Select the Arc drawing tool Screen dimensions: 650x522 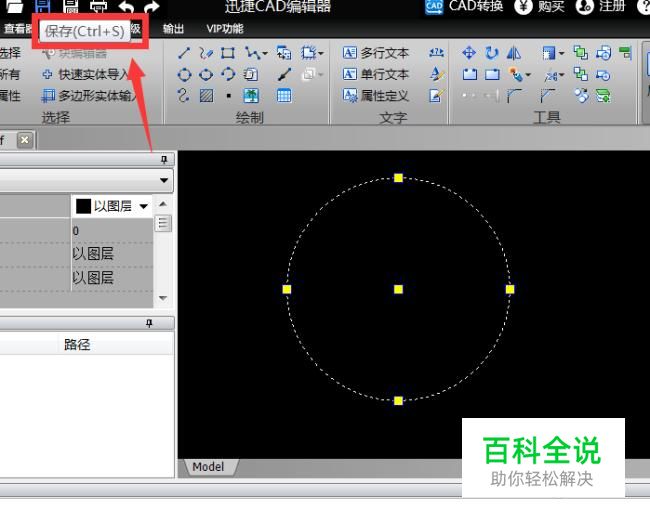click(228, 75)
